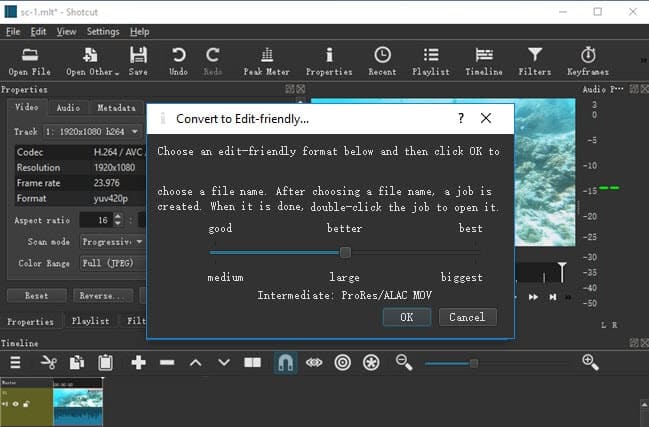
Task: Click the timeline zoom in magnifier
Action: click(x=590, y=363)
